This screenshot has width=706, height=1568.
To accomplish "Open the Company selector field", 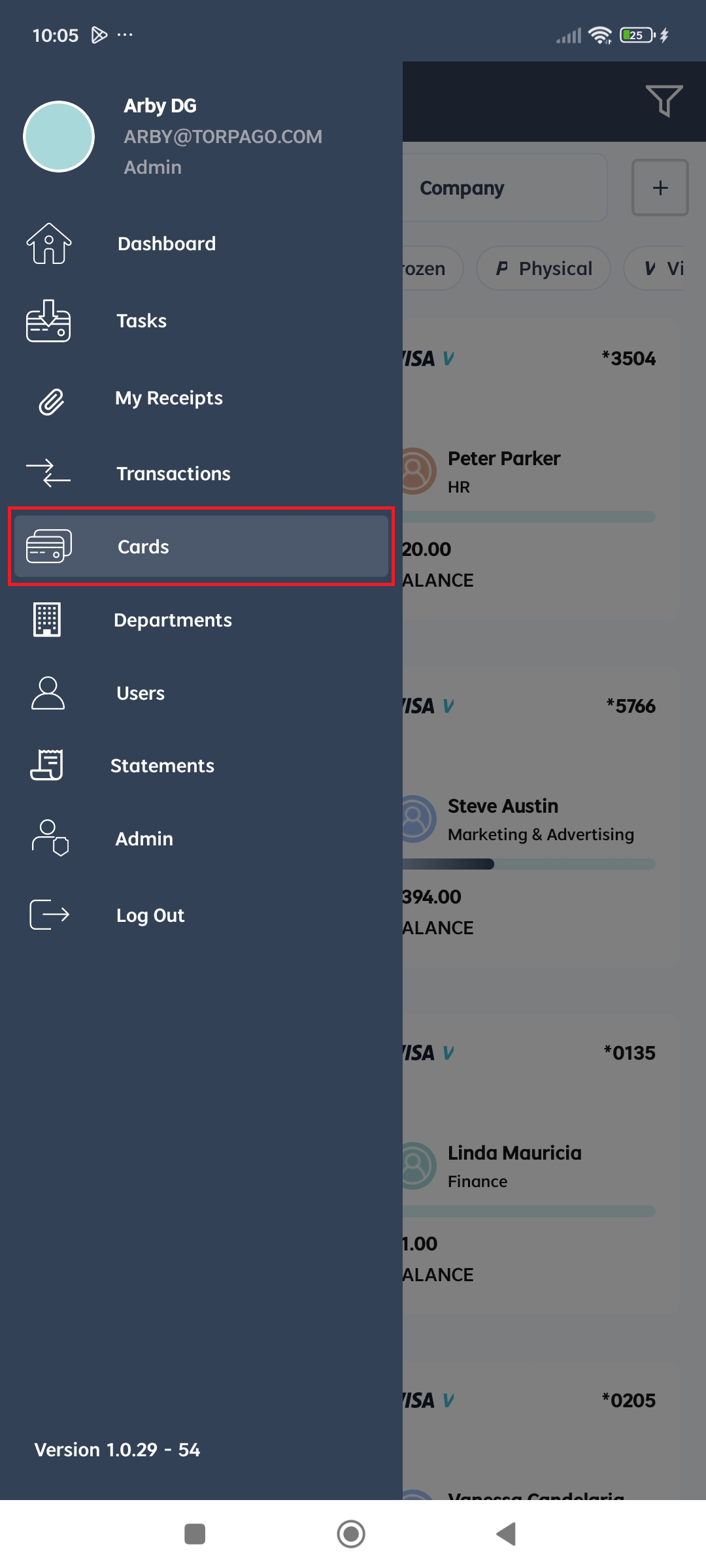I will [505, 188].
